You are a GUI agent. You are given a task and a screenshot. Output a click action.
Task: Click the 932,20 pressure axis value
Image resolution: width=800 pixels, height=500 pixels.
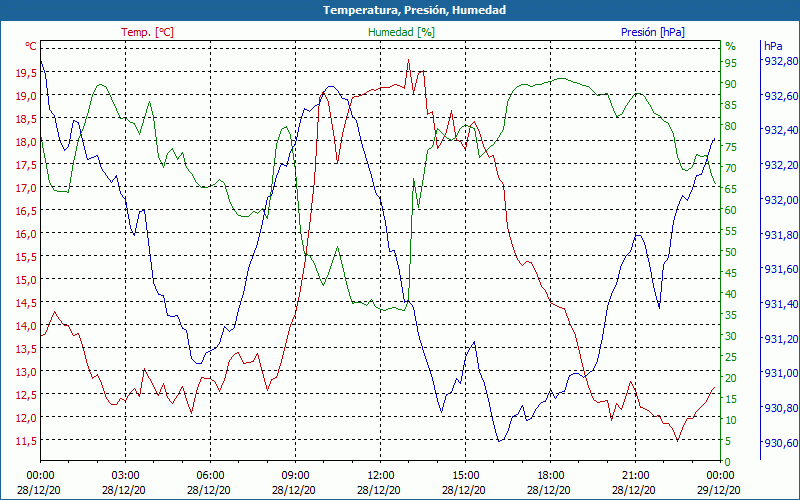781,165
